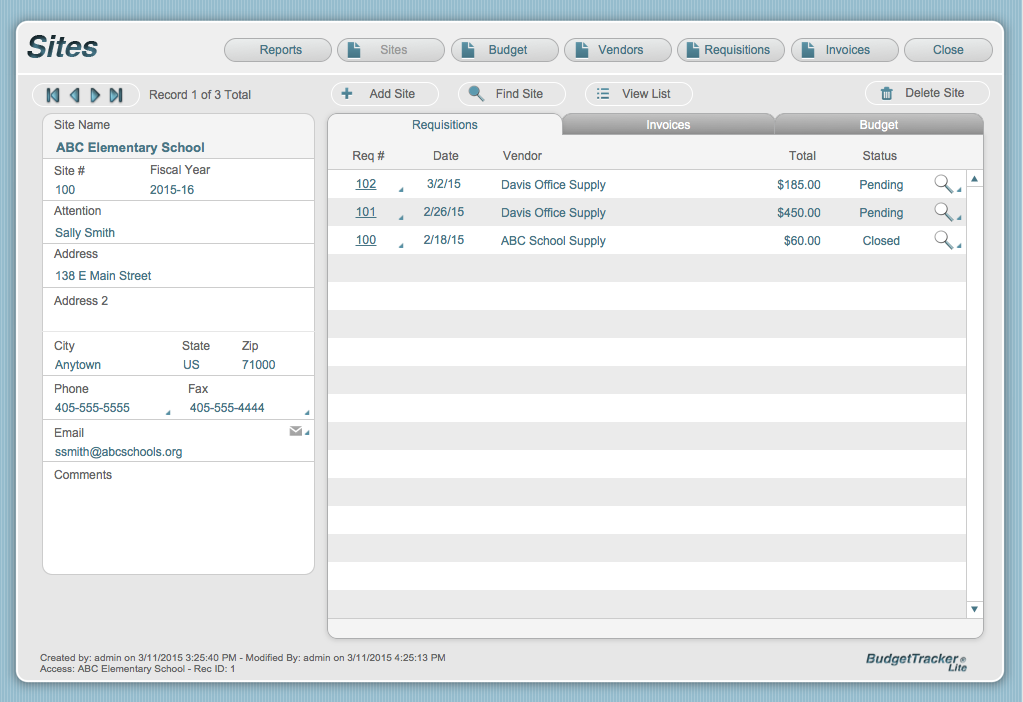
Task: Open requisition number 100 link
Action: [366, 240]
